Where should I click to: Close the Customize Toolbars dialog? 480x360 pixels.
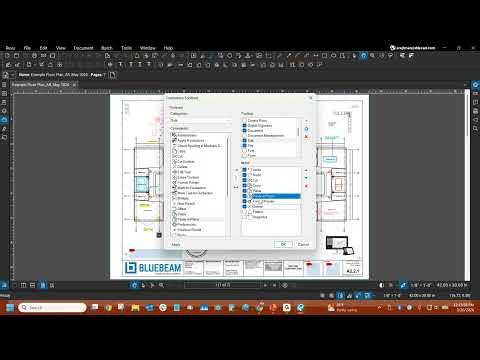[311, 98]
